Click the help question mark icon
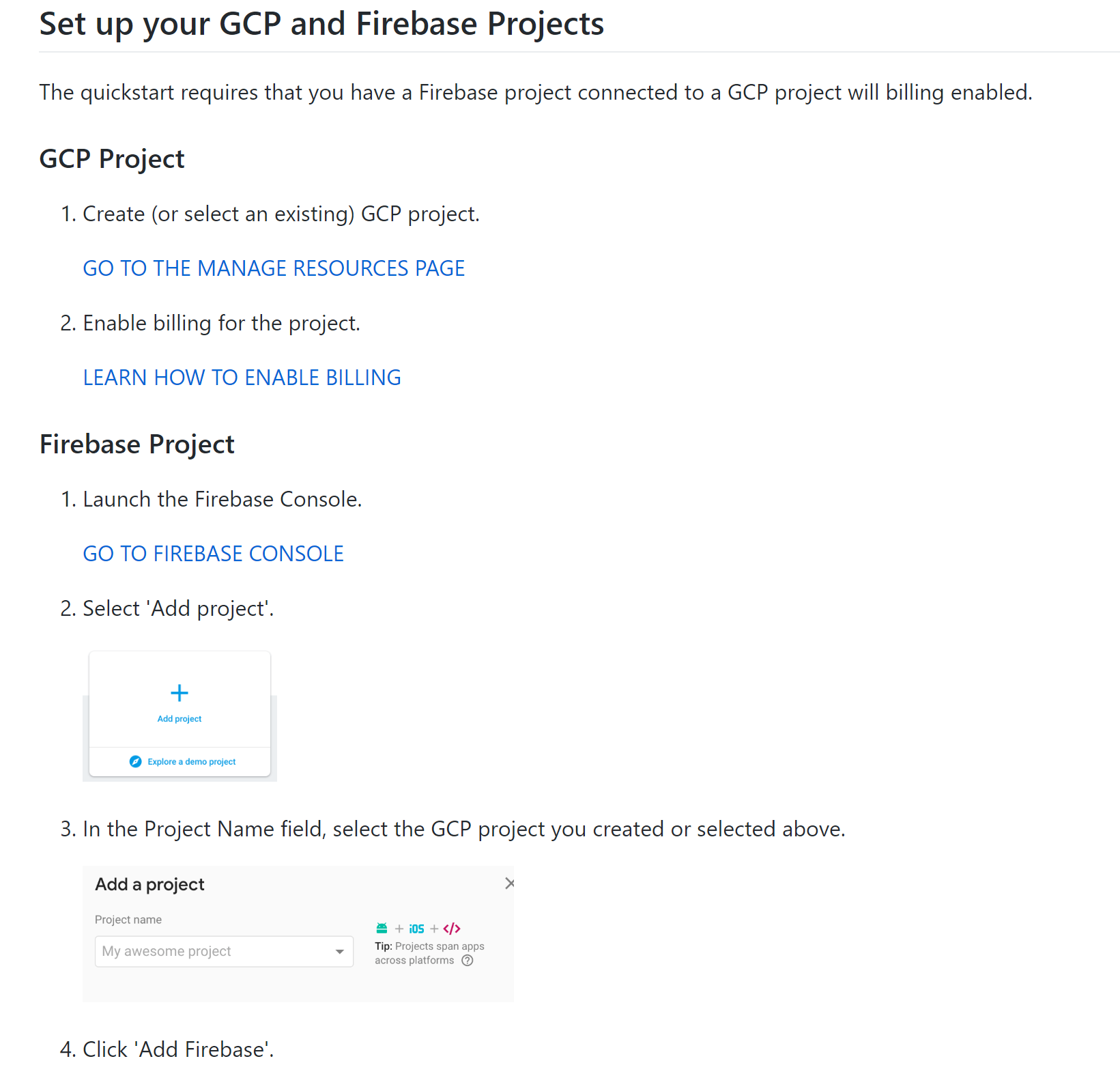Viewport: 1120px width, 1076px height. (468, 961)
